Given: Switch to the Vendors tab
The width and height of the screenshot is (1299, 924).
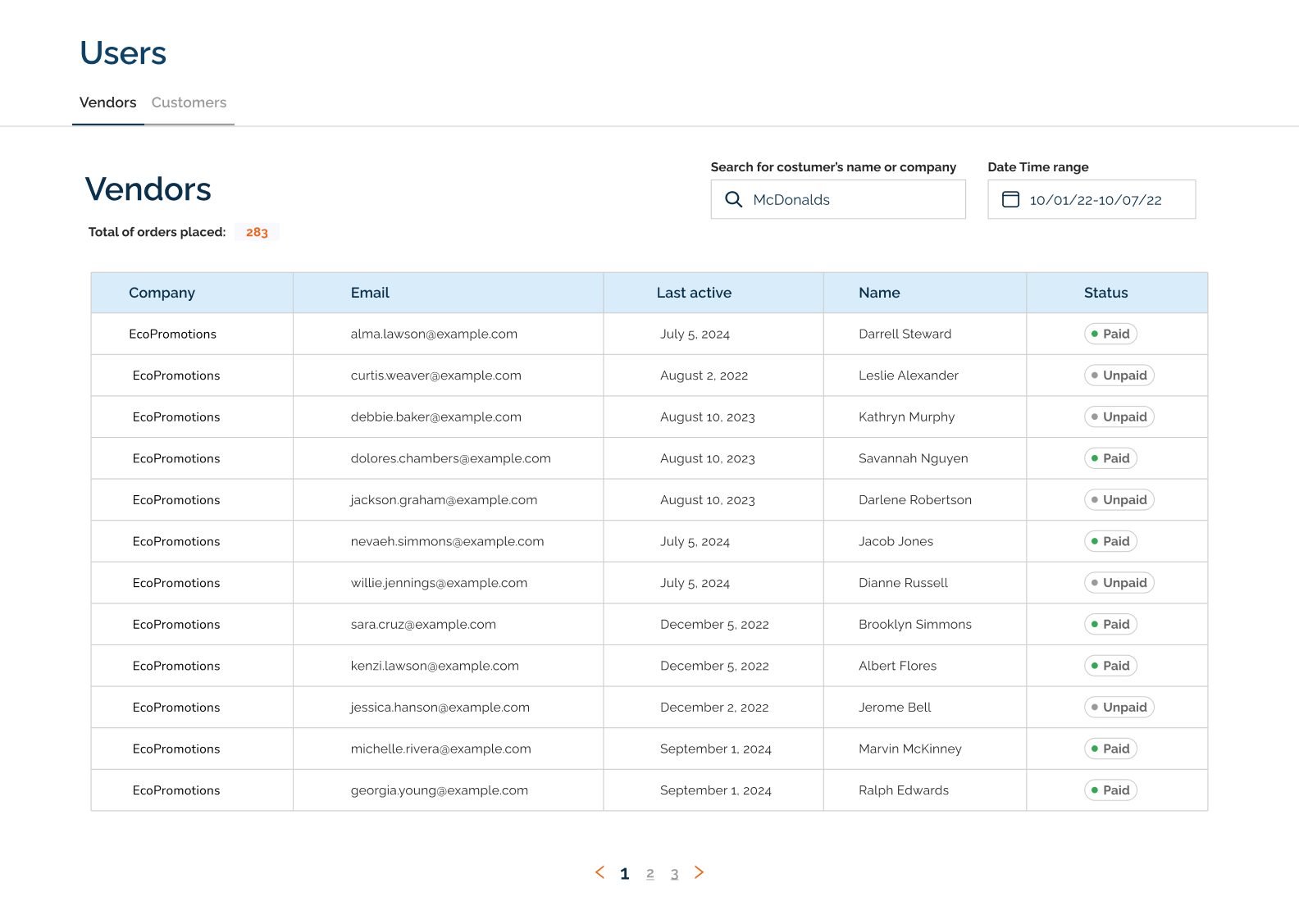Looking at the screenshot, I should (107, 102).
